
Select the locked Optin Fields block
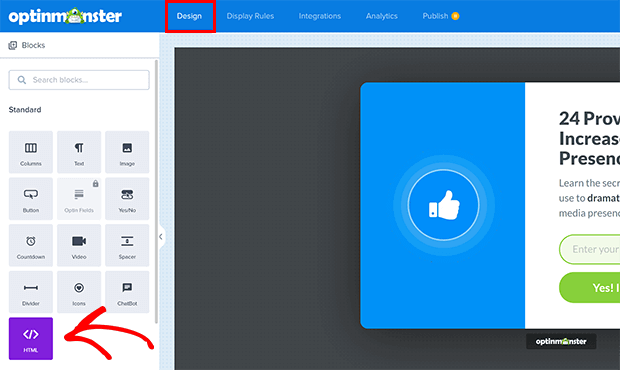79,199
